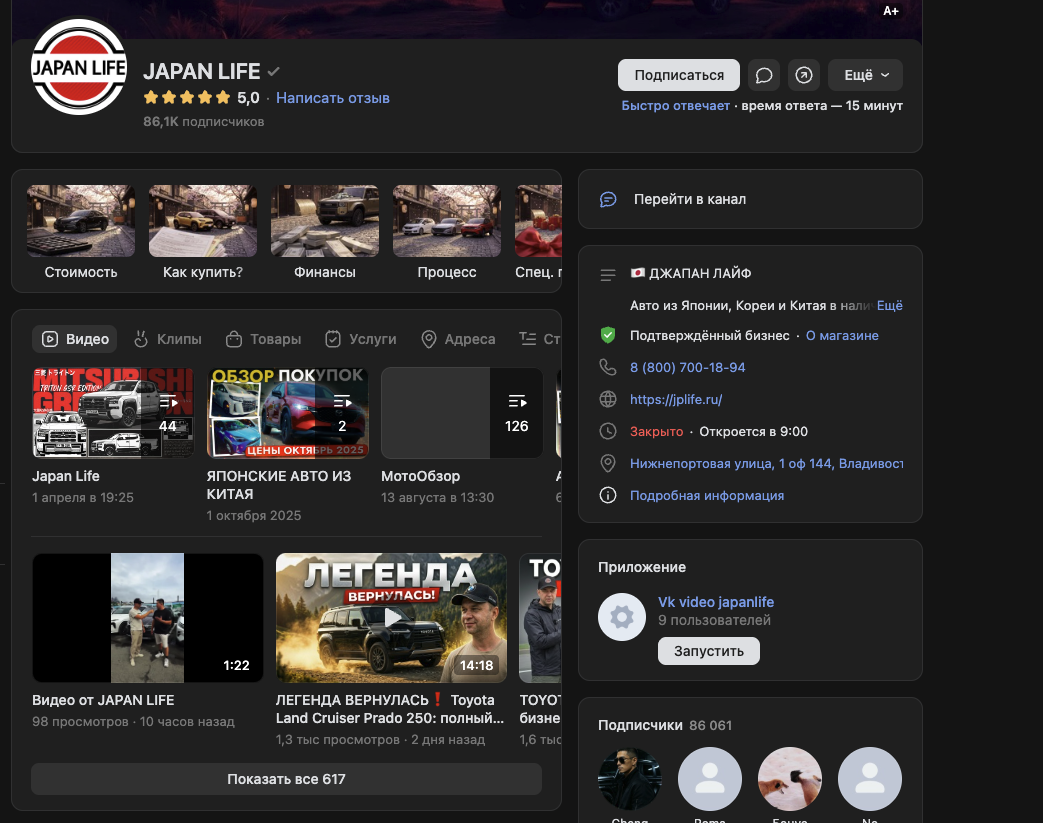Click the globe website icon

(x=608, y=399)
